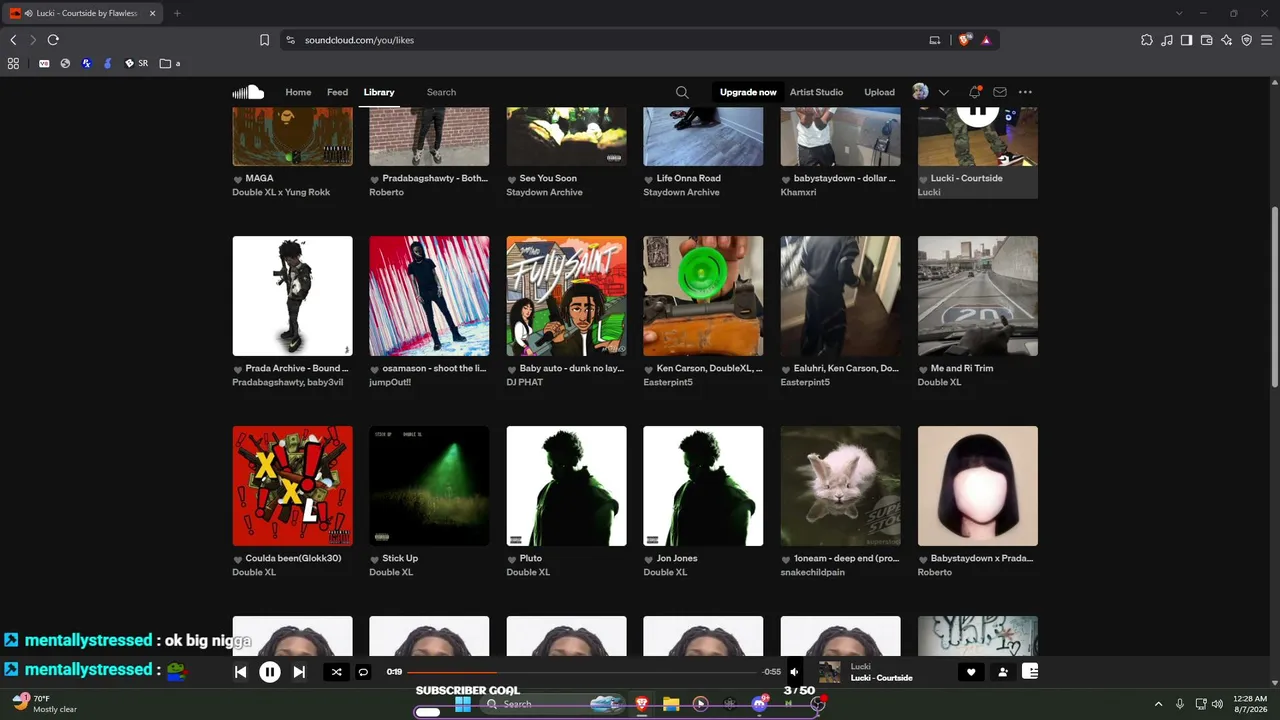The image size is (1280, 720).
Task: Open the Brave VPN shield icon
Action: click(x=1246, y=40)
